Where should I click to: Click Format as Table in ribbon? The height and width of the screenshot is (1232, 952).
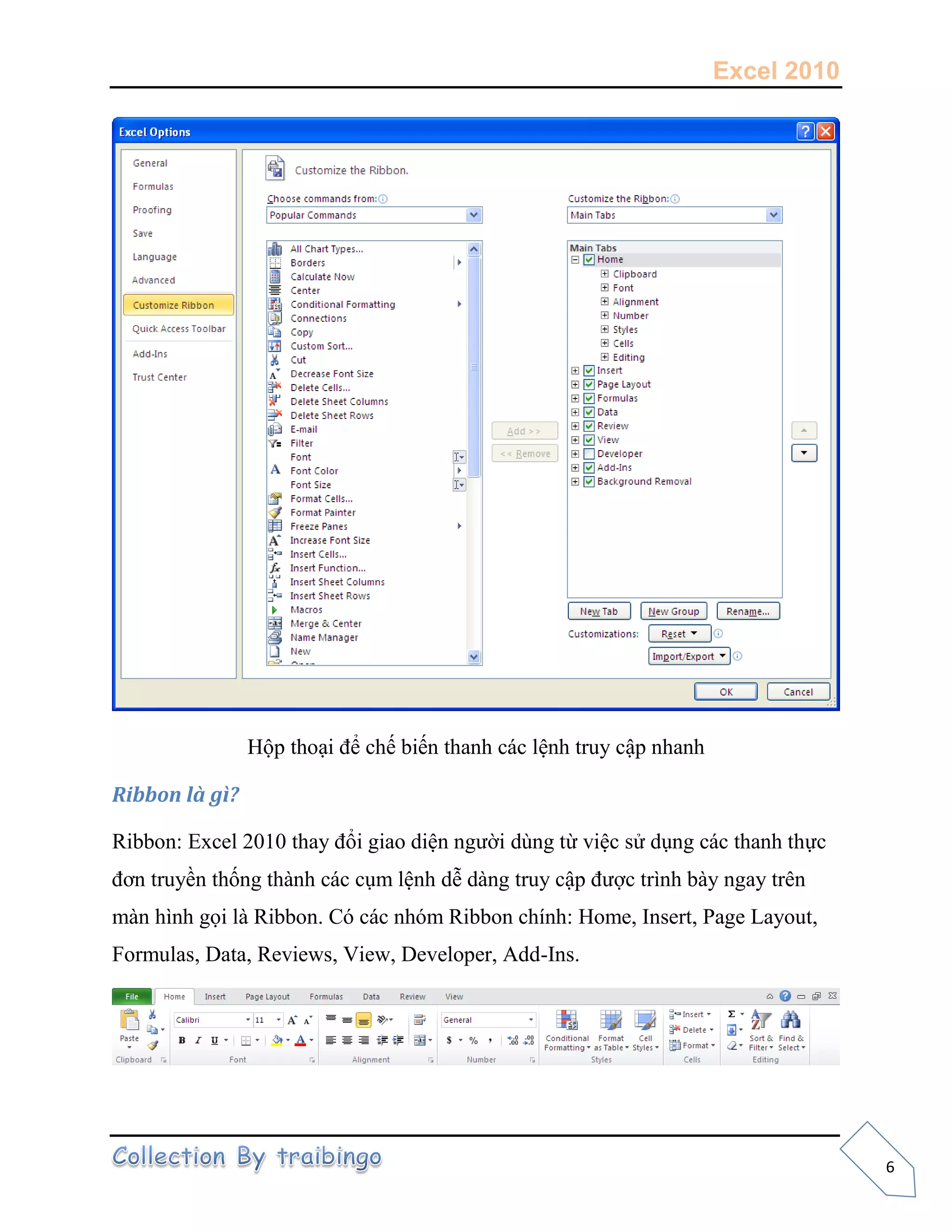point(611,1031)
